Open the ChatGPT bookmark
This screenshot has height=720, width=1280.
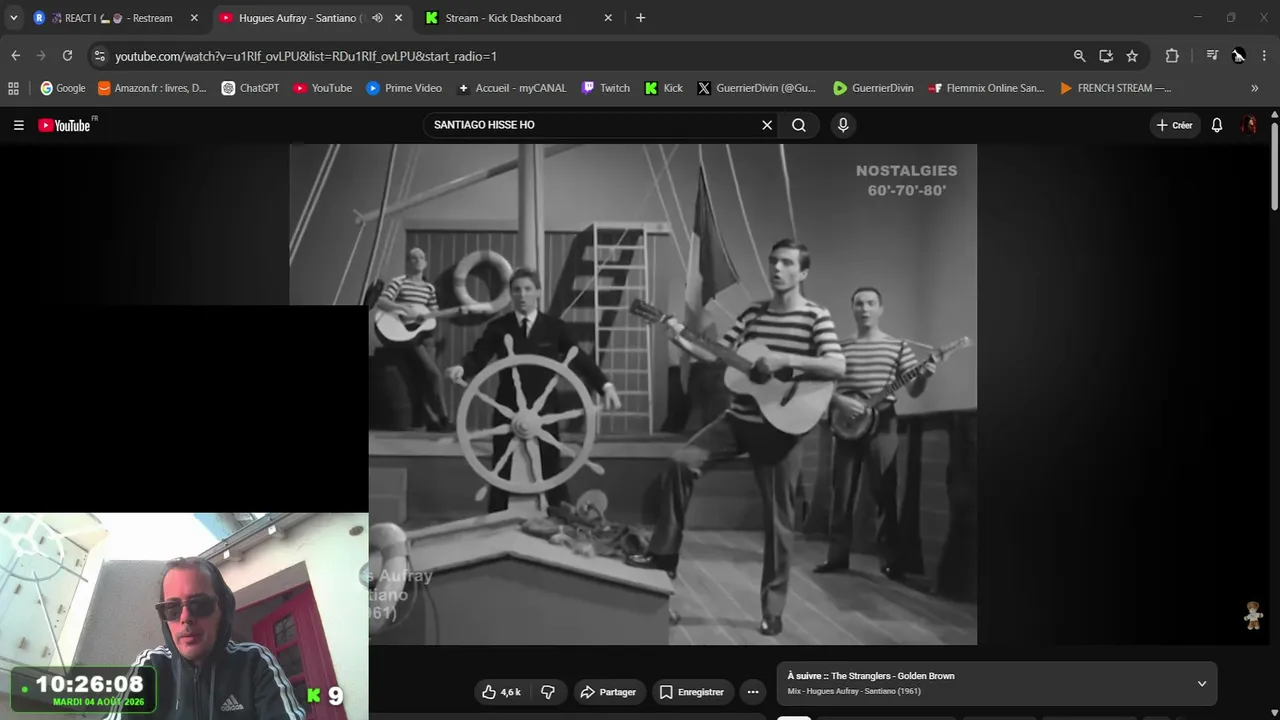pyautogui.click(x=250, y=88)
